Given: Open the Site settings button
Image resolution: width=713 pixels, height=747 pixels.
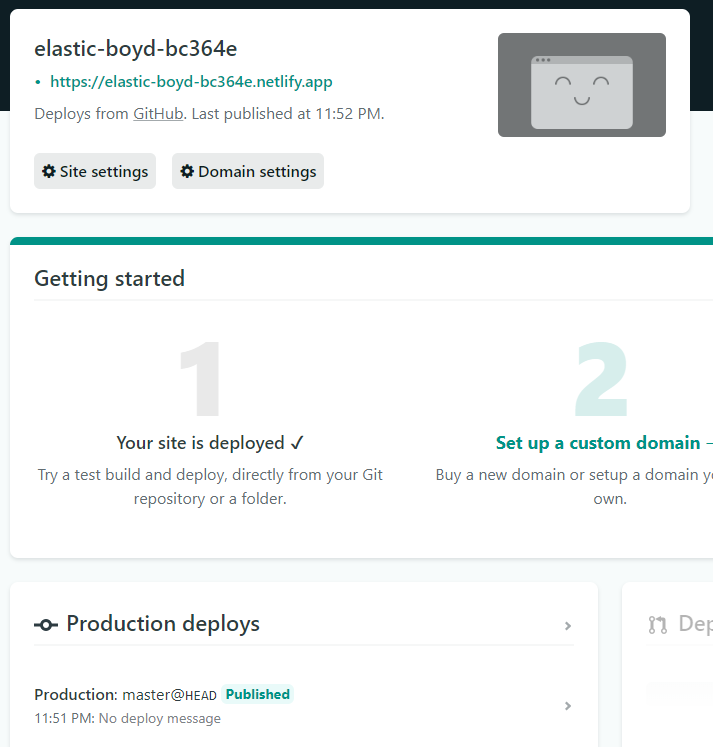Looking at the screenshot, I should 95,171.
